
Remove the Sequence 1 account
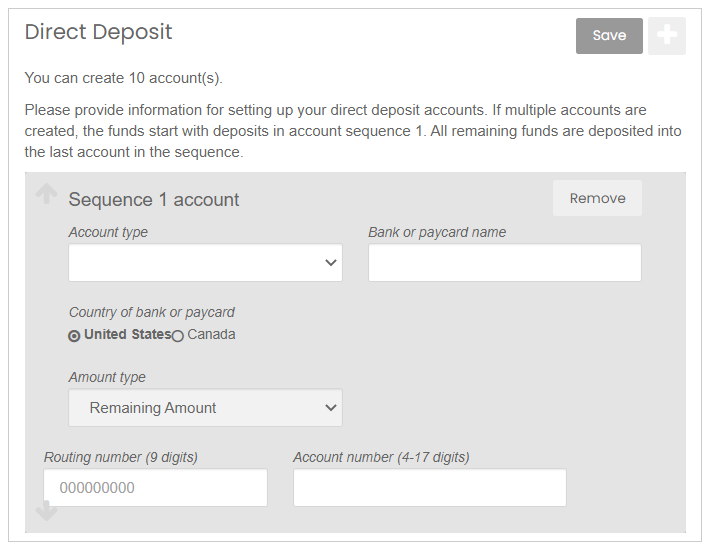(597, 198)
